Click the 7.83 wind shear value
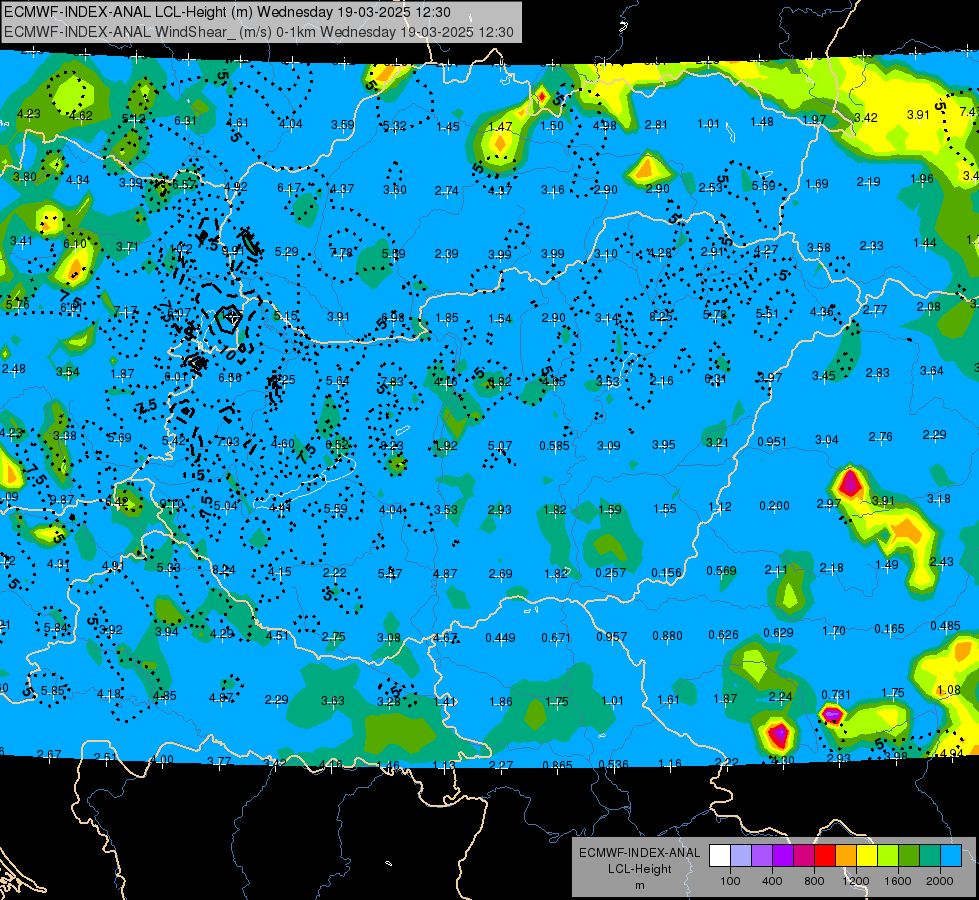979x900 pixels. pyautogui.click(x=391, y=382)
